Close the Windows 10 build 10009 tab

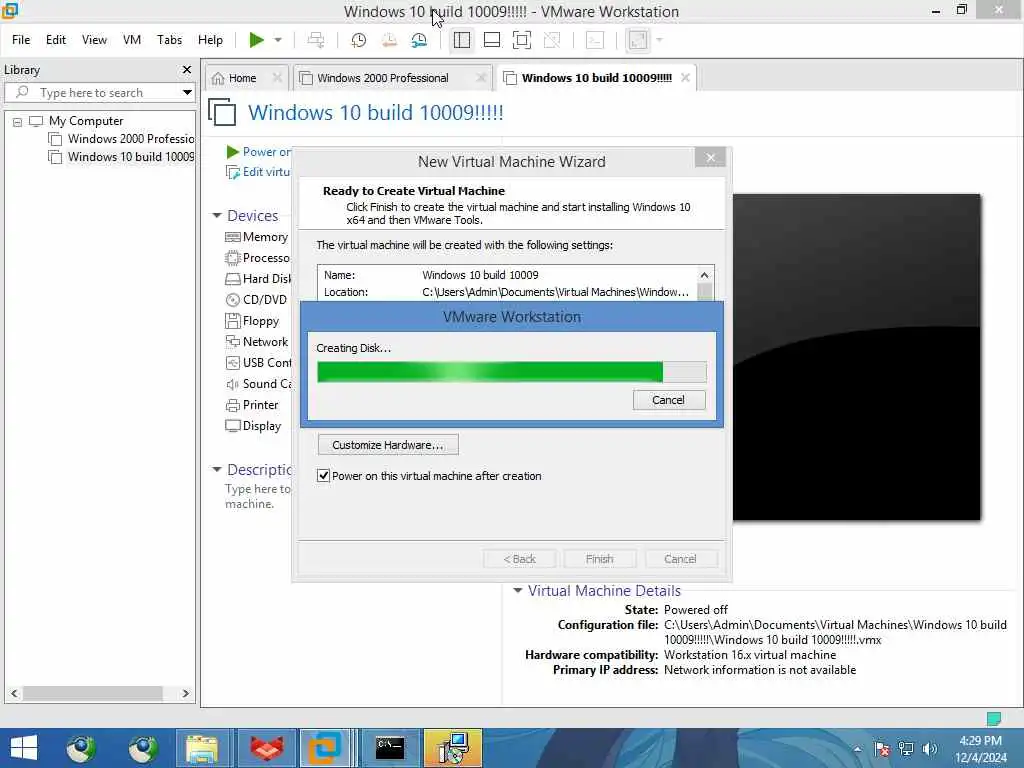pyautogui.click(x=685, y=77)
